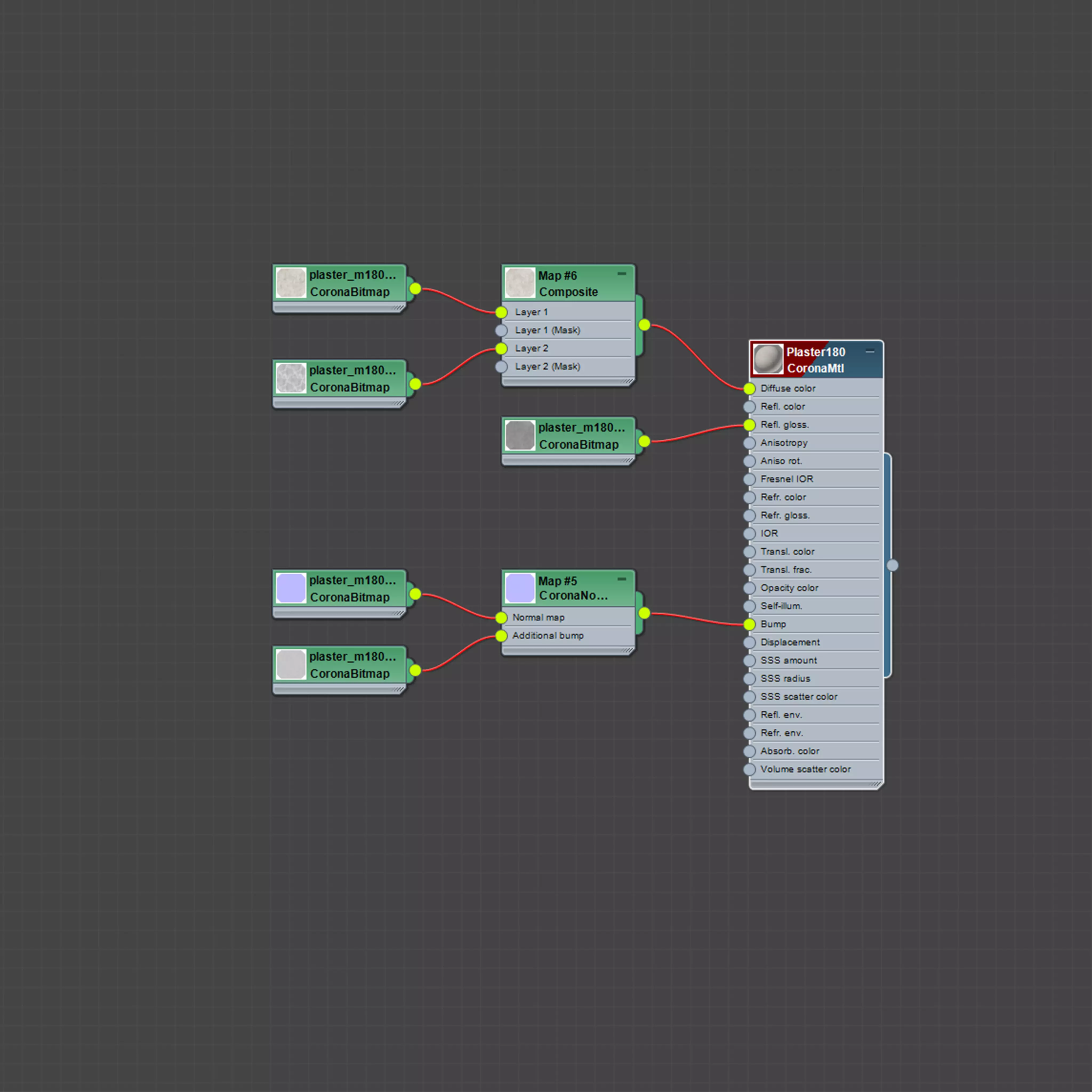Image resolution: width=1092 pixels, height=1092 pixels.
Task: Select the Opacity color slot label
Action: (x=789, y=588)
